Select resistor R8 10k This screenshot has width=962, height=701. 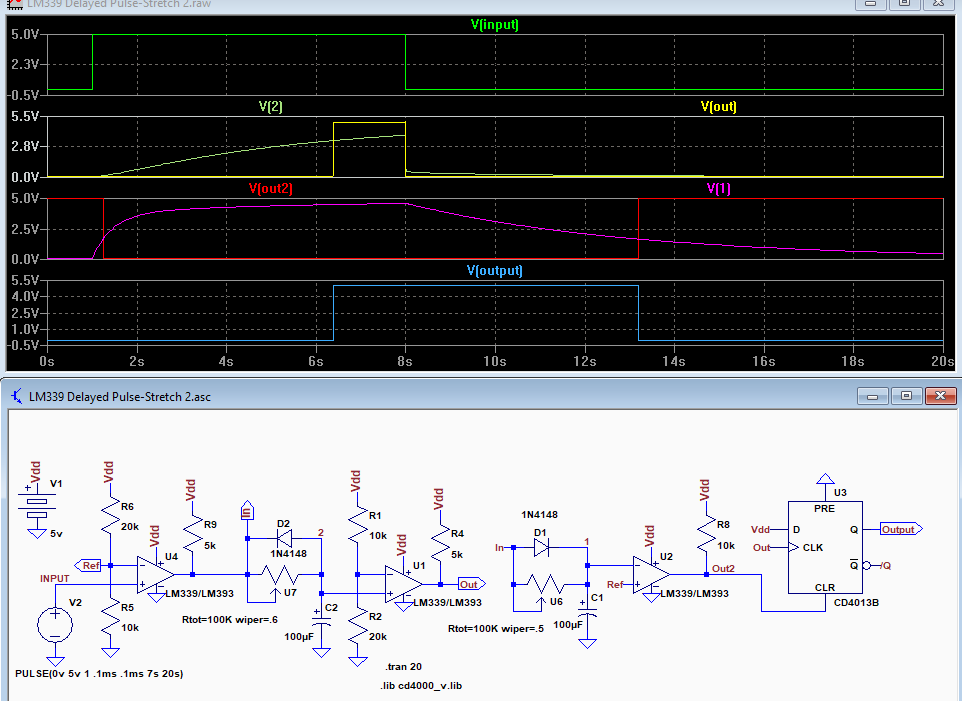pyautogui.click(x=707, y=534)
